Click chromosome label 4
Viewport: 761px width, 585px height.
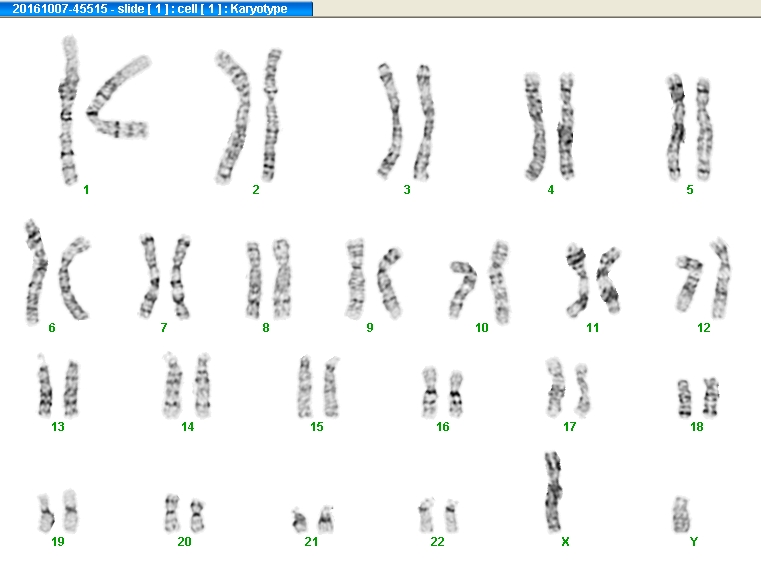551,190
